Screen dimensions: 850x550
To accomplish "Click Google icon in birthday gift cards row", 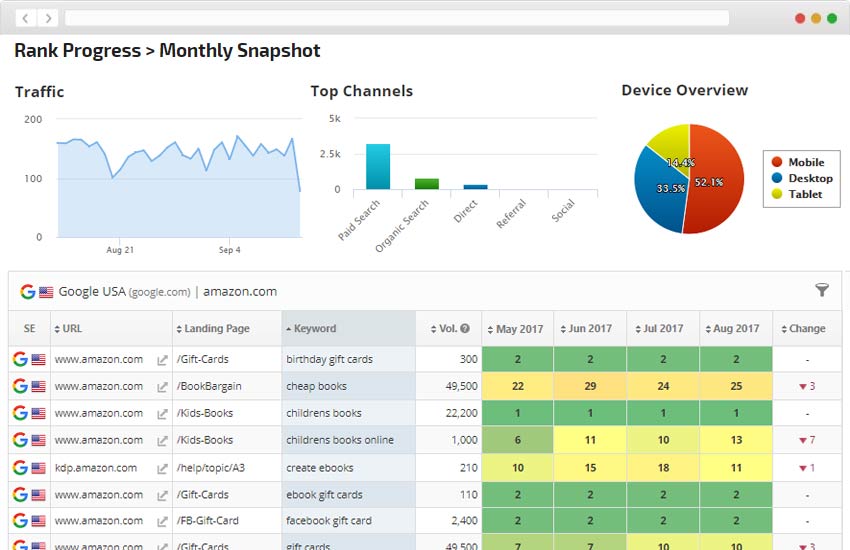I will pyautogui.click(x=20, y=360).
